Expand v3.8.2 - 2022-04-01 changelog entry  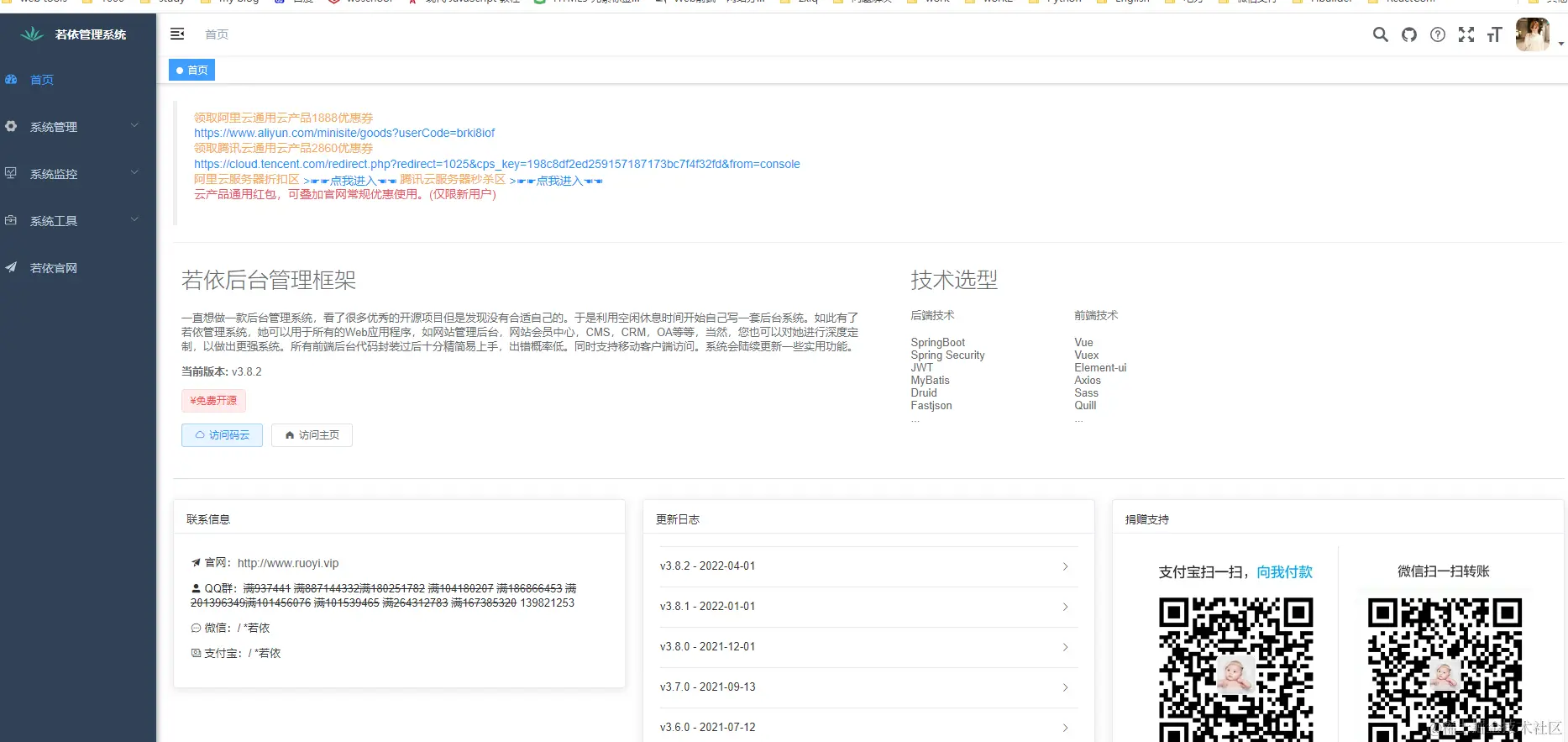coord(868,566)
